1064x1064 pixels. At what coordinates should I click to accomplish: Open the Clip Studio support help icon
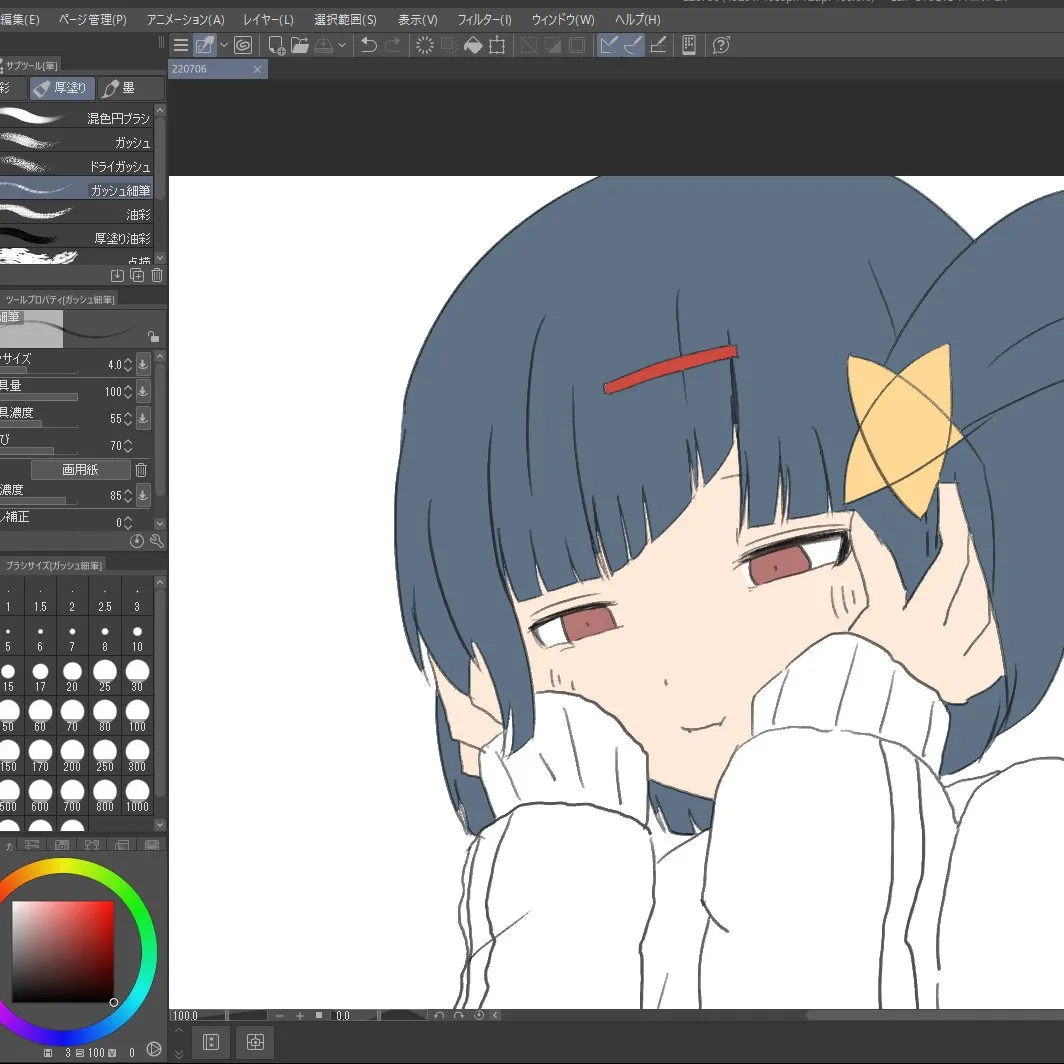point(720,45)
